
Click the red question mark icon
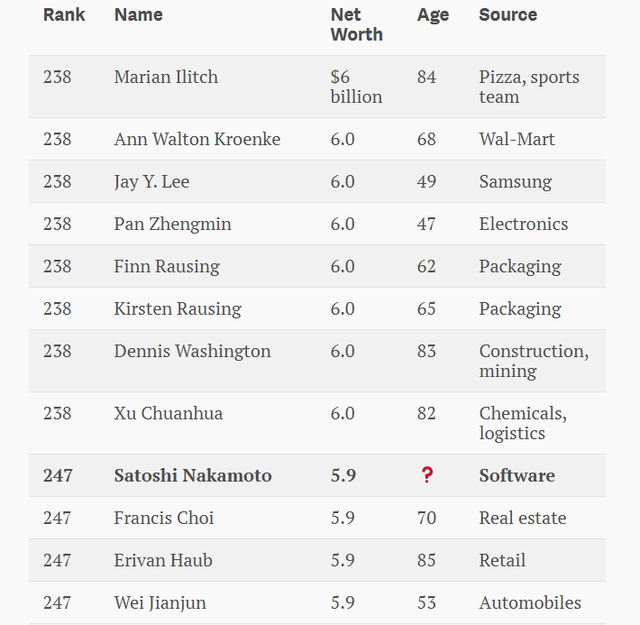pyautogui.click(x=427, y=475)
